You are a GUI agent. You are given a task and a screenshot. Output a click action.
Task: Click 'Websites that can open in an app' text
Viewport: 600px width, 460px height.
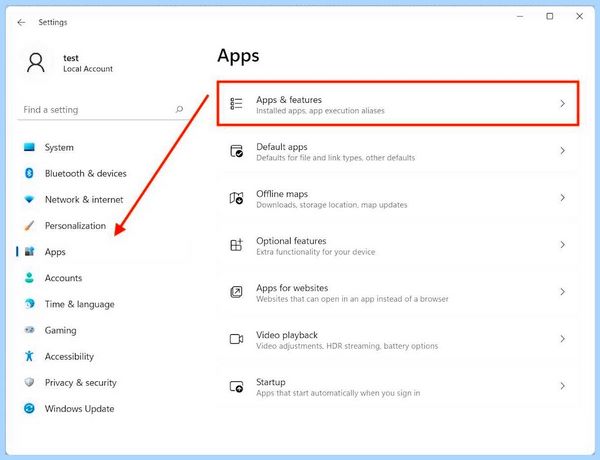tap(352, 299)
